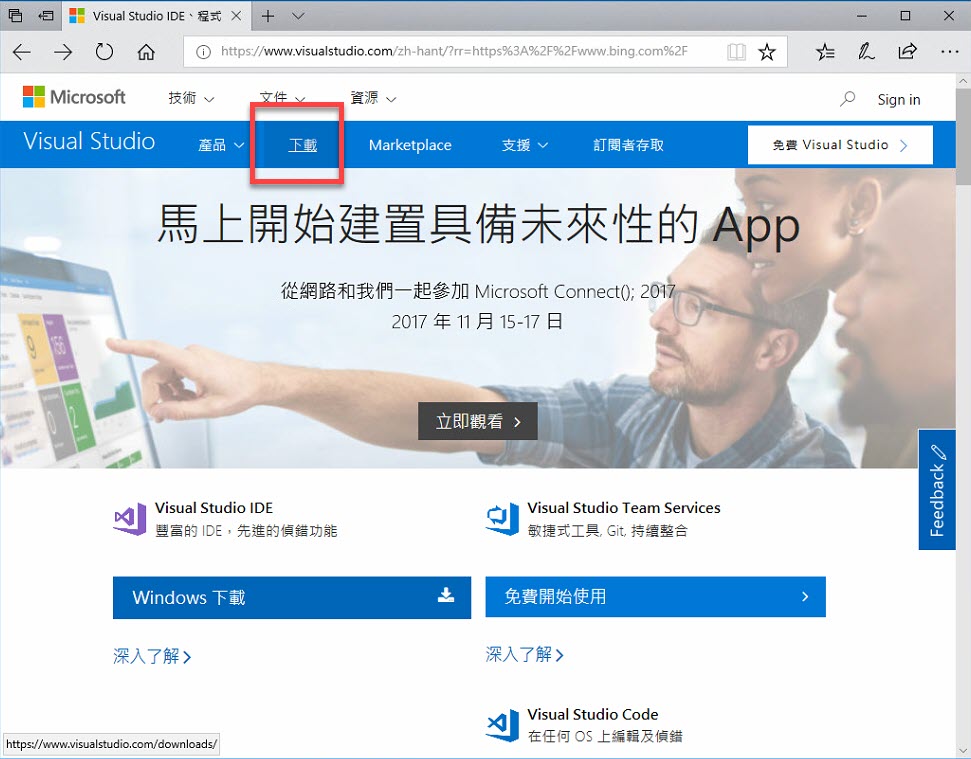The width and height of the screenshot is (971, 759).
Task: Open 深入了解 link under Visual Studio IDE
Action: [x=152, y=656]
